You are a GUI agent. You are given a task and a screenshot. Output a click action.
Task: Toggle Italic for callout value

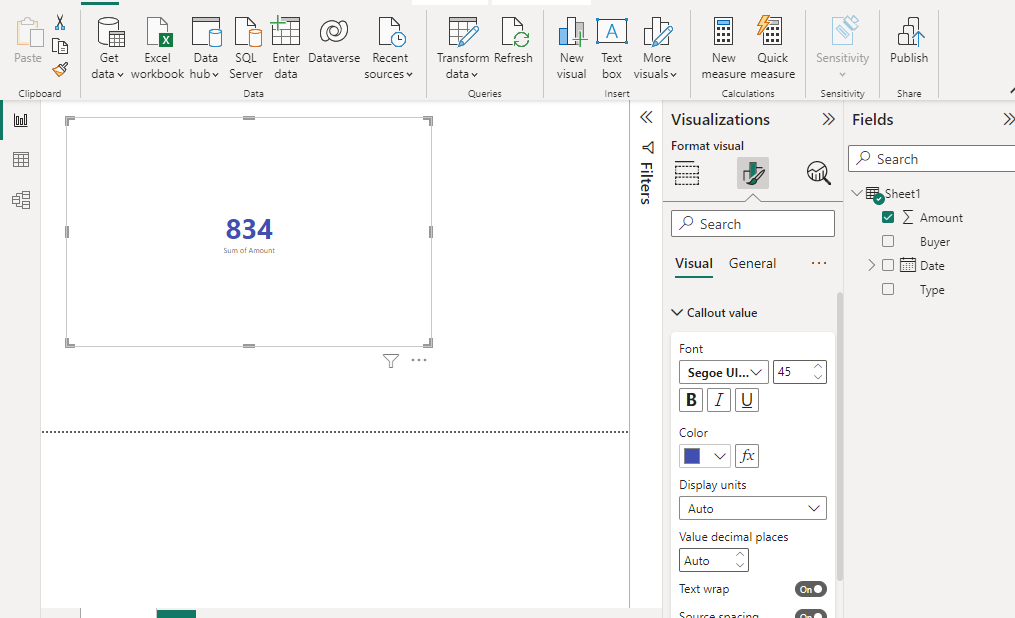[x=719, y=401]
